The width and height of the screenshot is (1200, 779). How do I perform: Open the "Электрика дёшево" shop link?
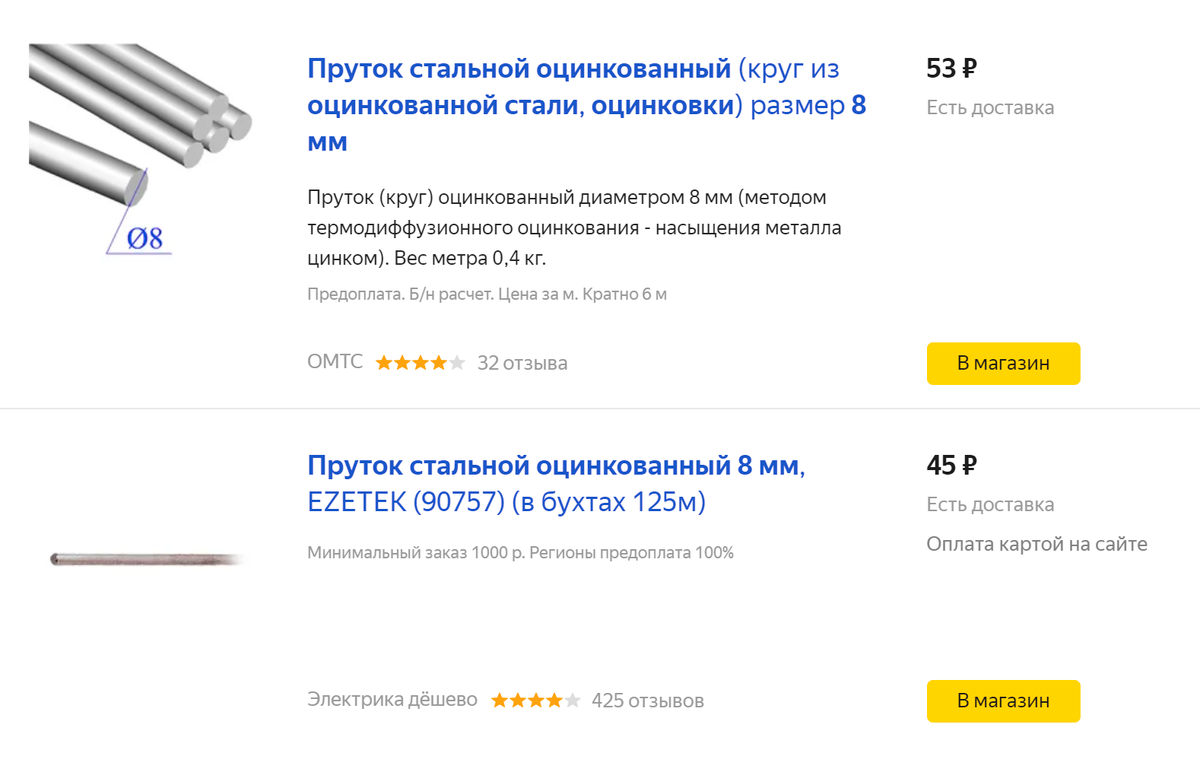pos(392,700)
